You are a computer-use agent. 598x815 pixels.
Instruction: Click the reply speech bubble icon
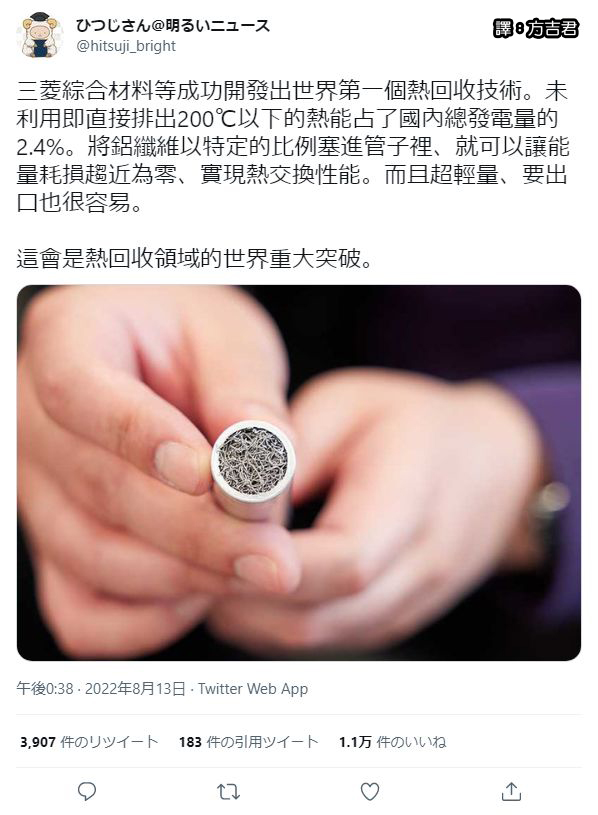click(x=87, y=791)
